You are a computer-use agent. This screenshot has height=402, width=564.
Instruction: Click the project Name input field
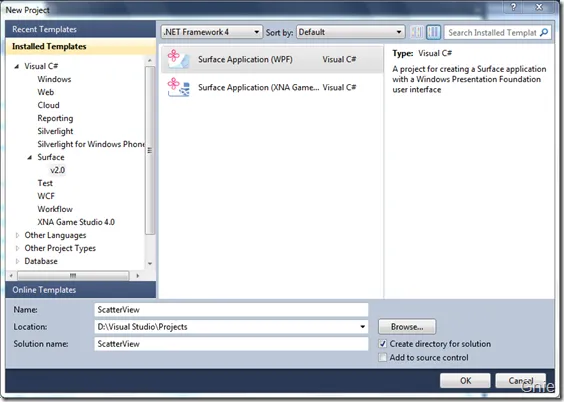(x=231, y=310)
